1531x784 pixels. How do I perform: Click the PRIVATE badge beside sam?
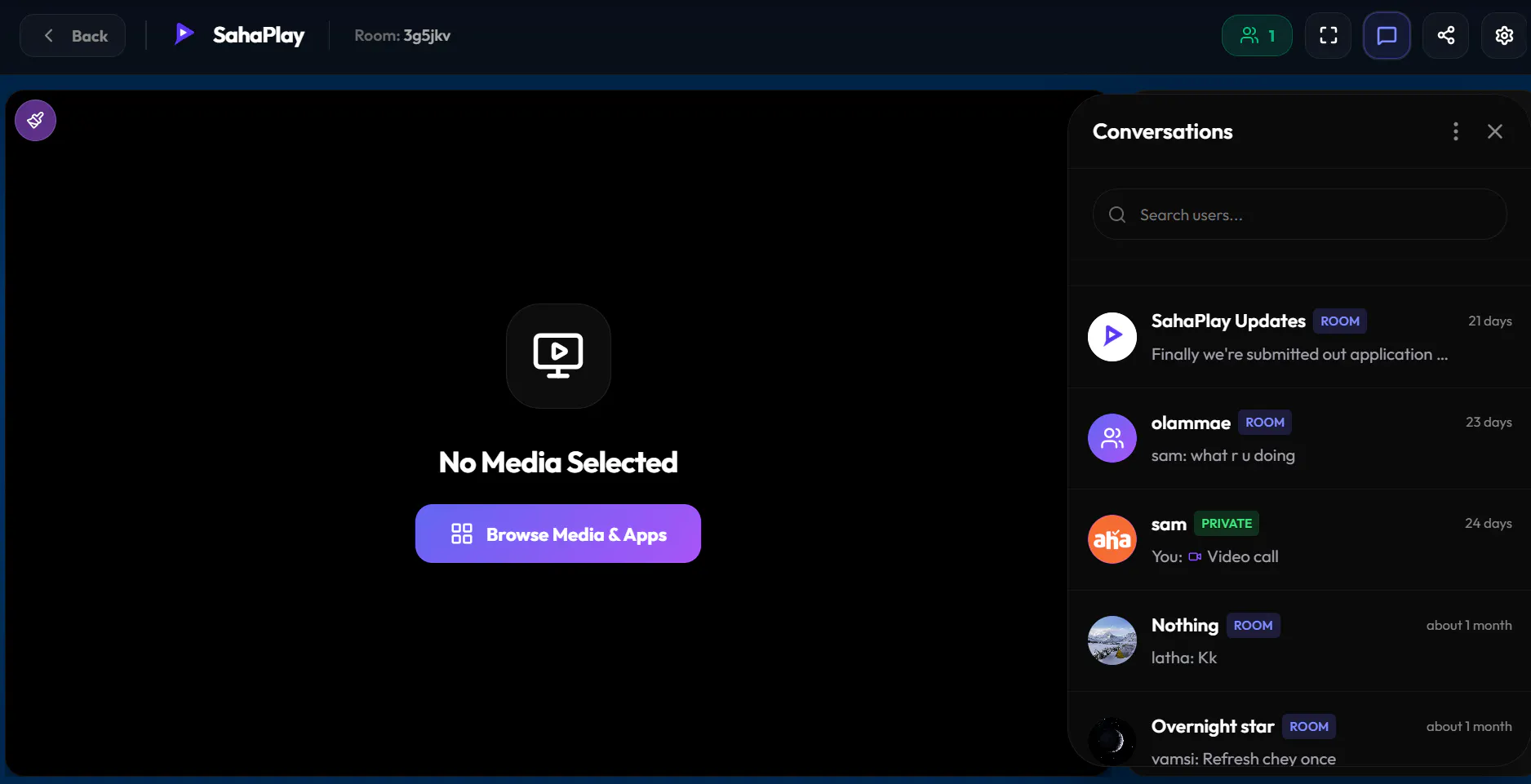(1227, 524)
